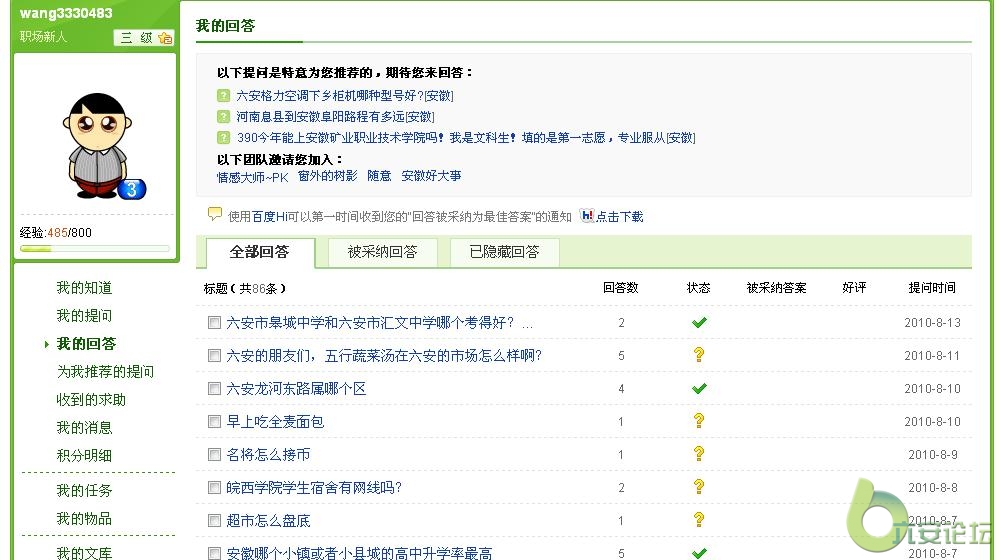Click the 百度Hi link in the notice

pyautogui.click(x=270, y=217)
